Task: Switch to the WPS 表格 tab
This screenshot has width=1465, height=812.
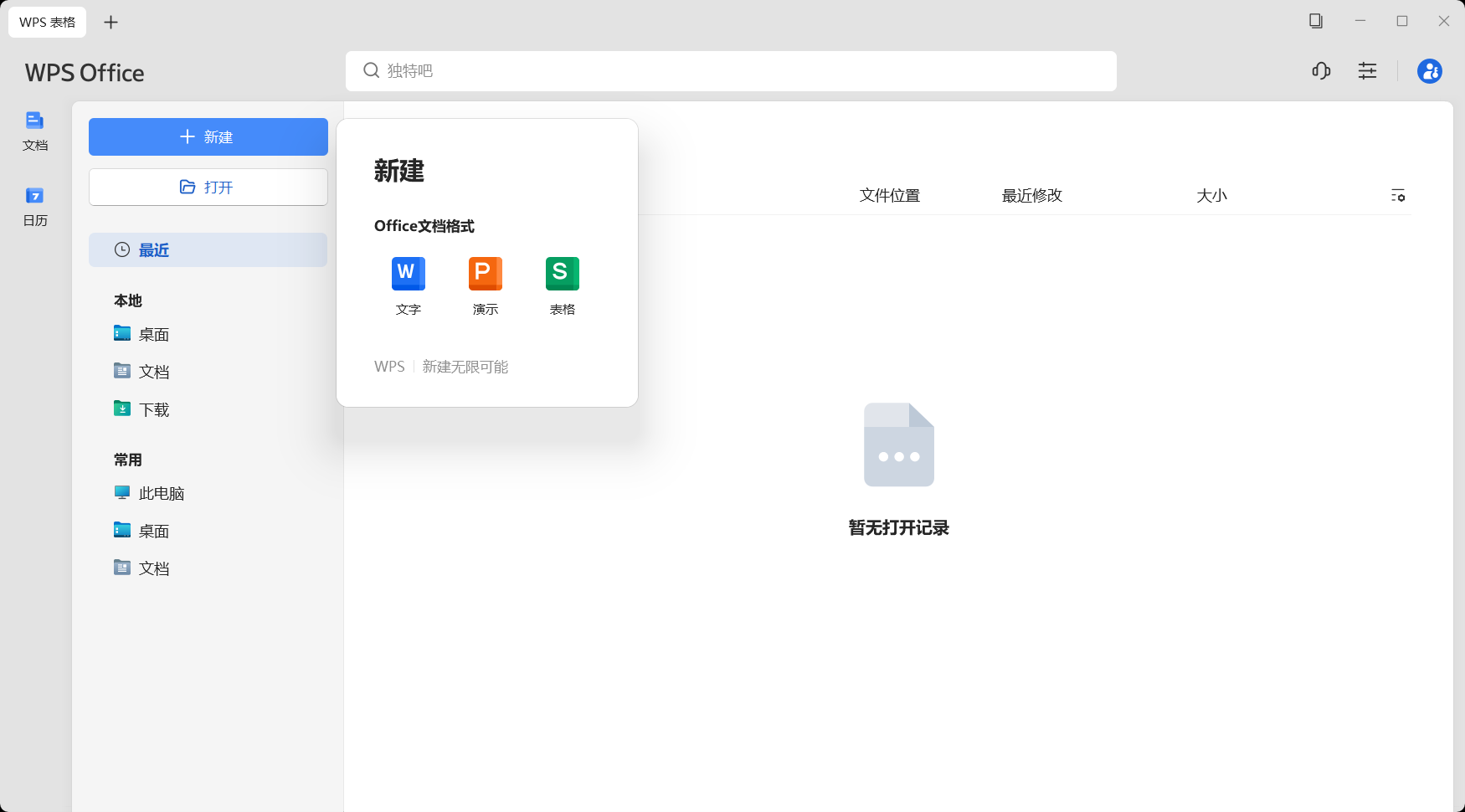Action: [x=47, y=22]
